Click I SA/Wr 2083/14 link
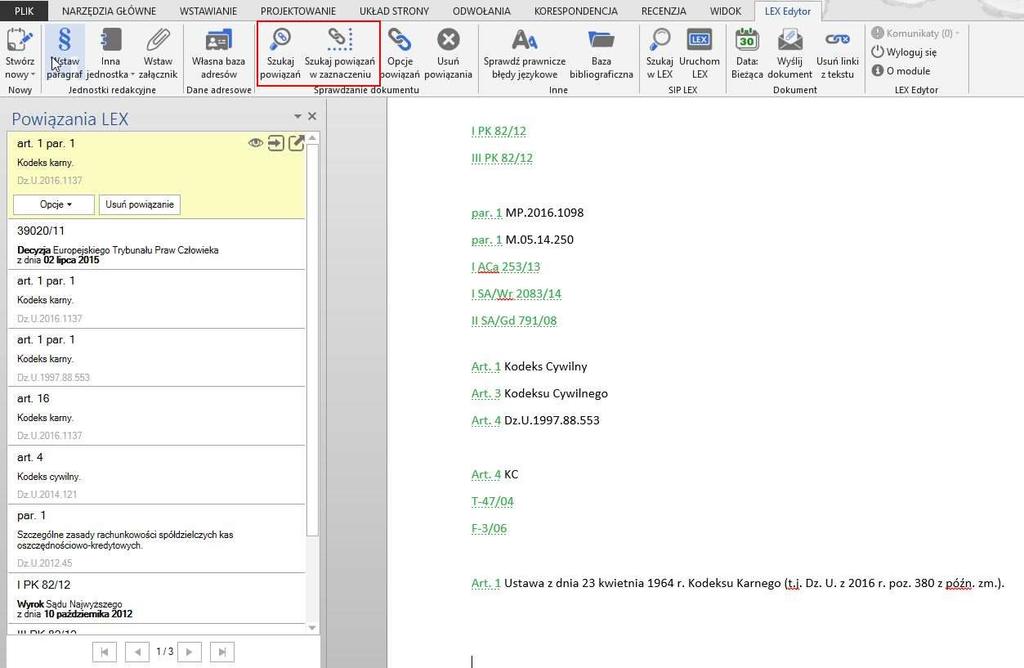Image resolution: width=1024 pixels, height=668 pixels. [516, 294]
